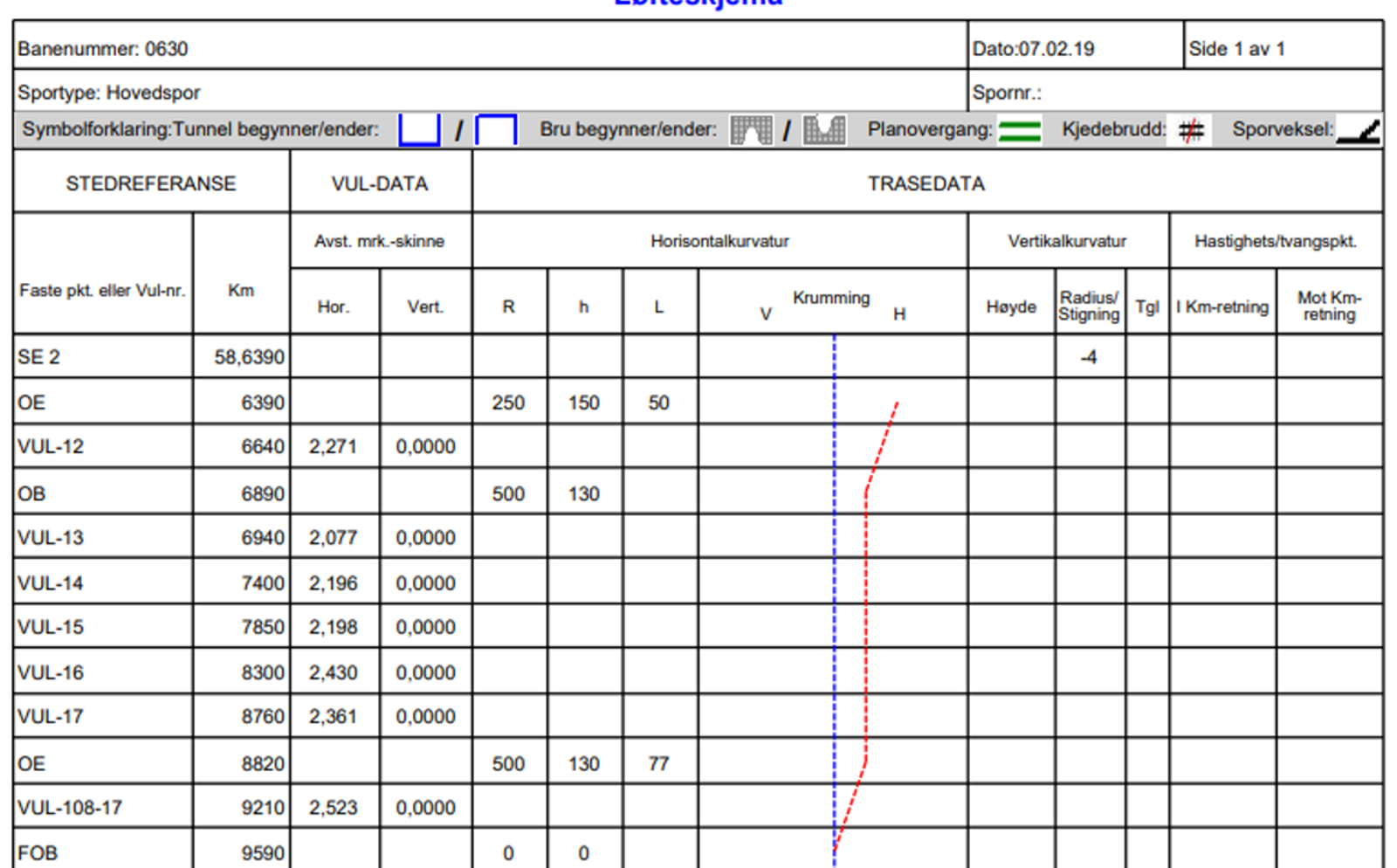Click 'Side 1 av 1' page label
The height and width of the screenshot is (868, 1397).
point(1236,49)
